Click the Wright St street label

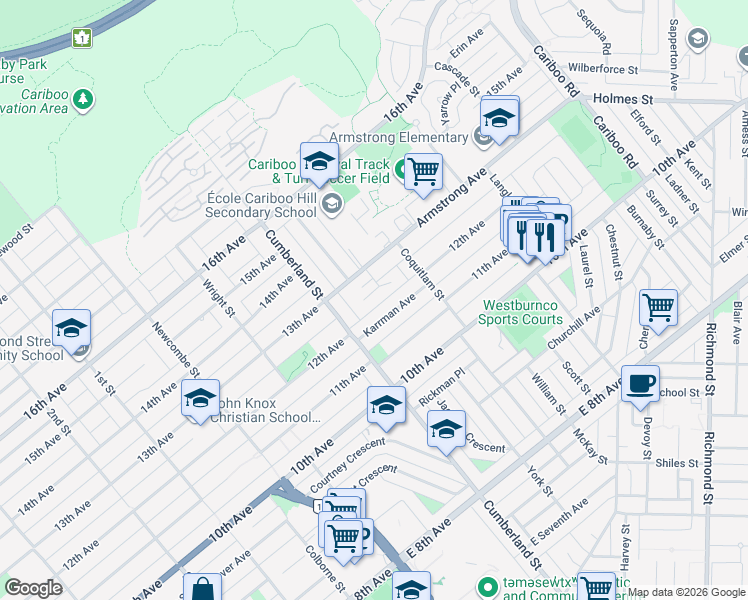(219, 299)
